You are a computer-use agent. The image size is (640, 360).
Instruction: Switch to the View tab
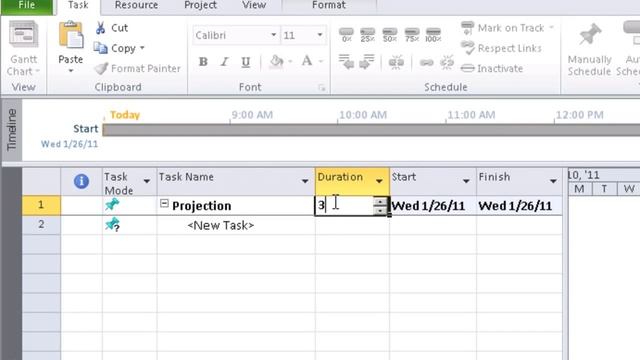254,6
